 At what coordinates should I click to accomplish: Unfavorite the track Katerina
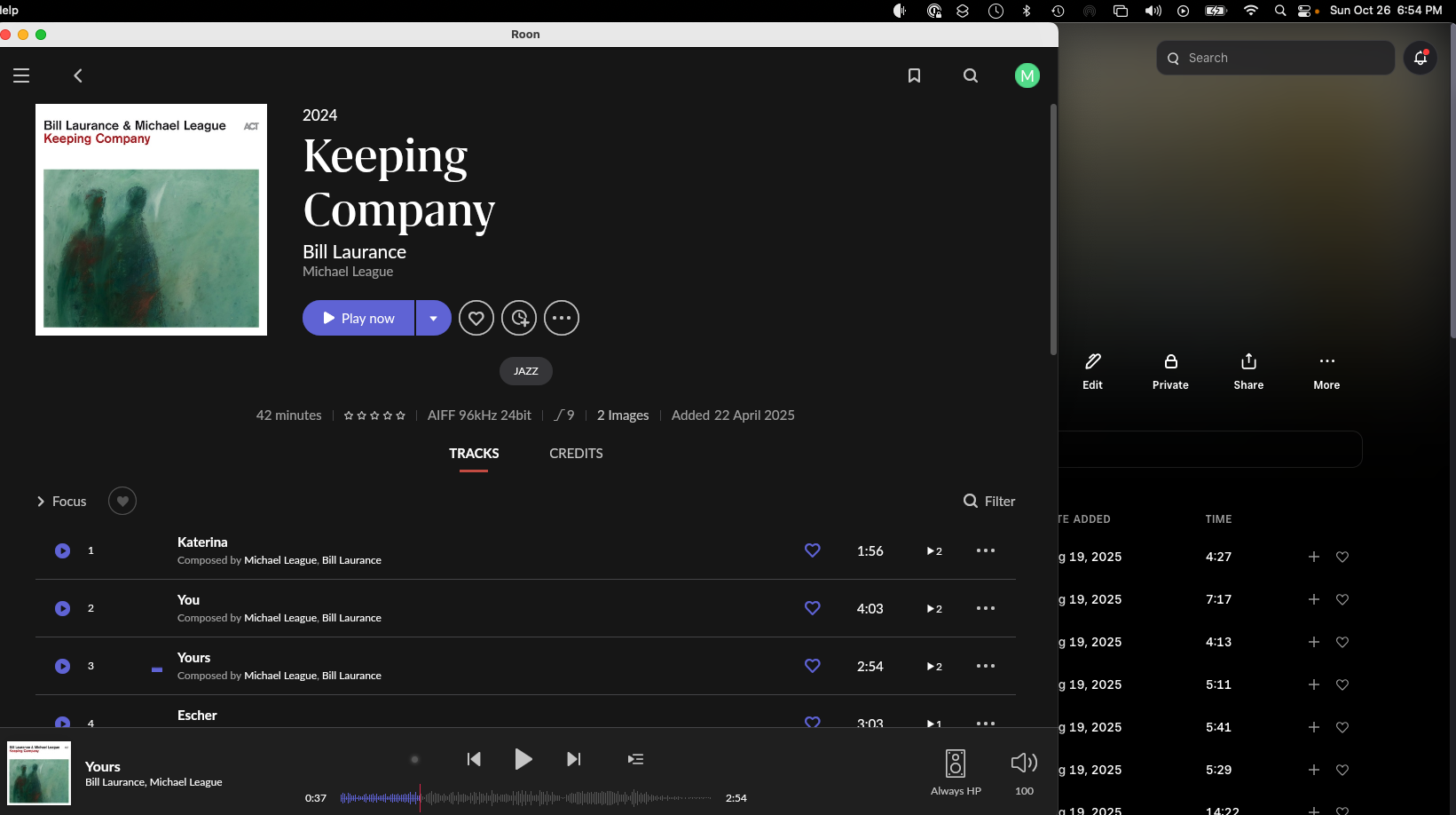812,550
